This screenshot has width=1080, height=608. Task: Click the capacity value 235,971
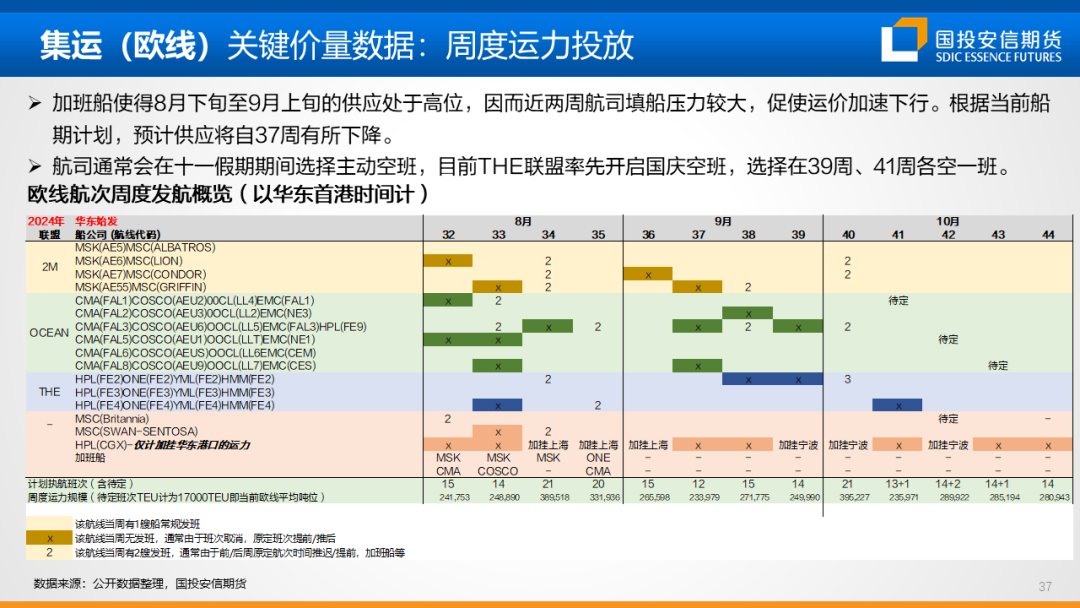[904, 497]
